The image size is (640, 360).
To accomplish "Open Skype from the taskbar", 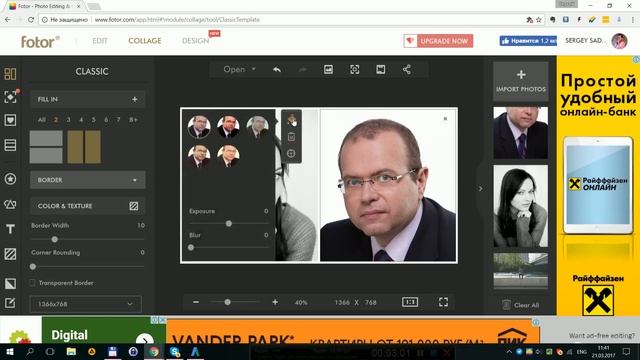I will pos(175,351).
